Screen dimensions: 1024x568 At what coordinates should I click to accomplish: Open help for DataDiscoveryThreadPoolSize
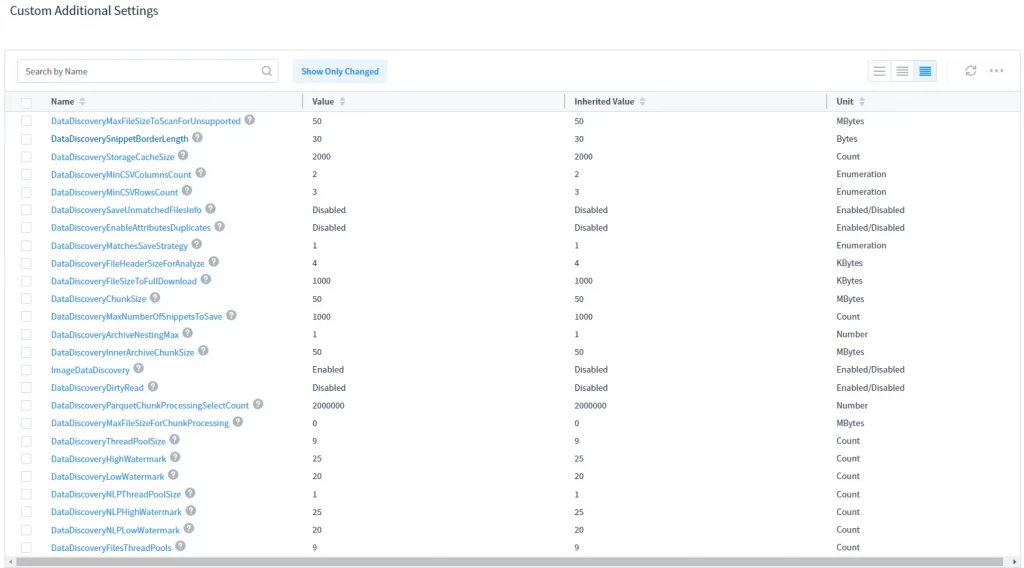click(174, 440)
